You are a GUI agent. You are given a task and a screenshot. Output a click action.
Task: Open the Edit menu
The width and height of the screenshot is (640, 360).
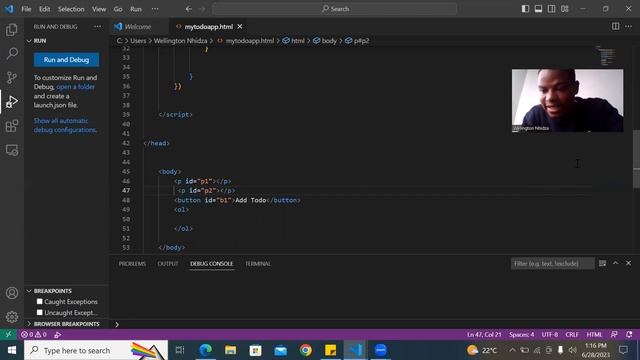[x=44, y=9]
